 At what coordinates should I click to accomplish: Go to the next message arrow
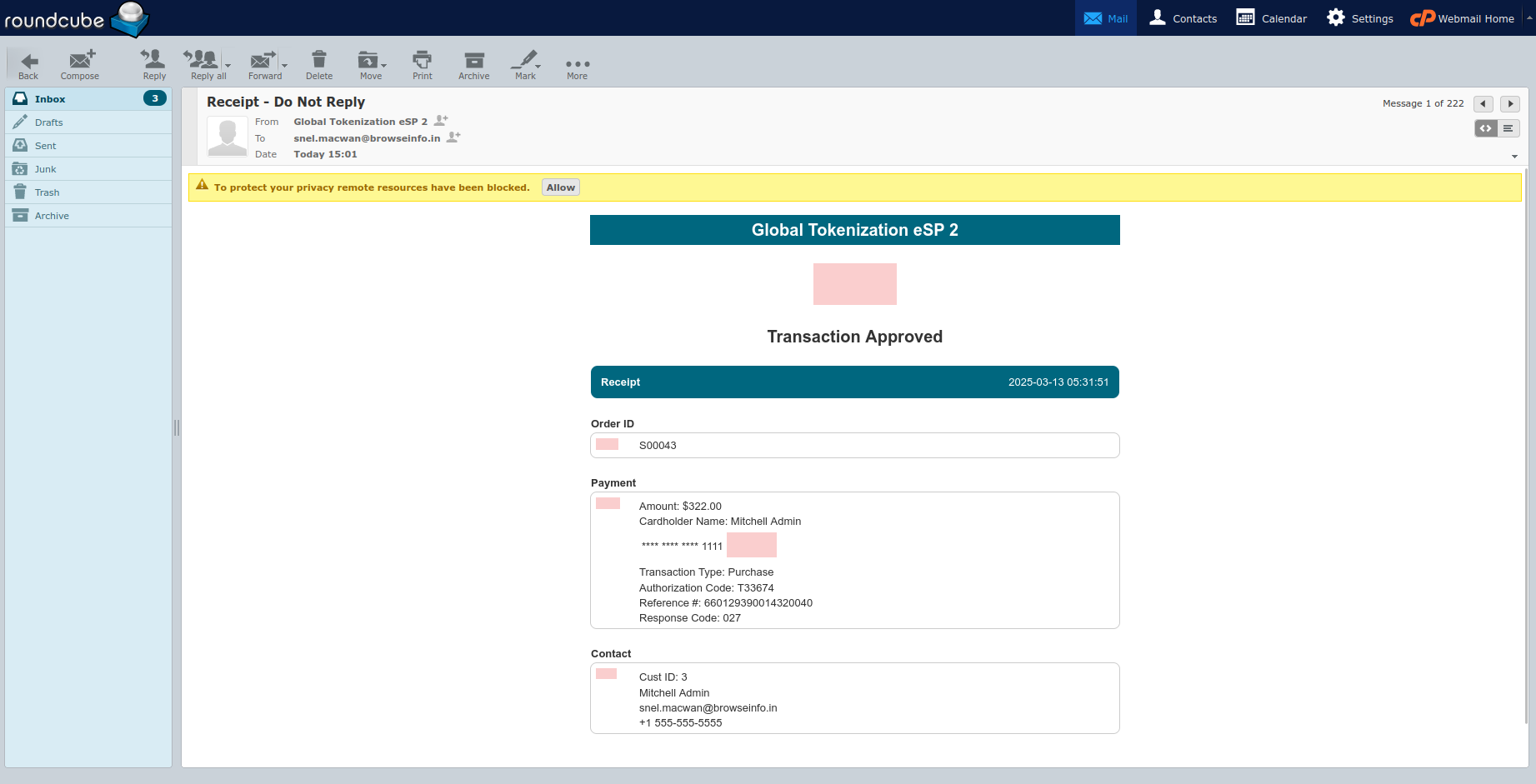(1510, 104)
